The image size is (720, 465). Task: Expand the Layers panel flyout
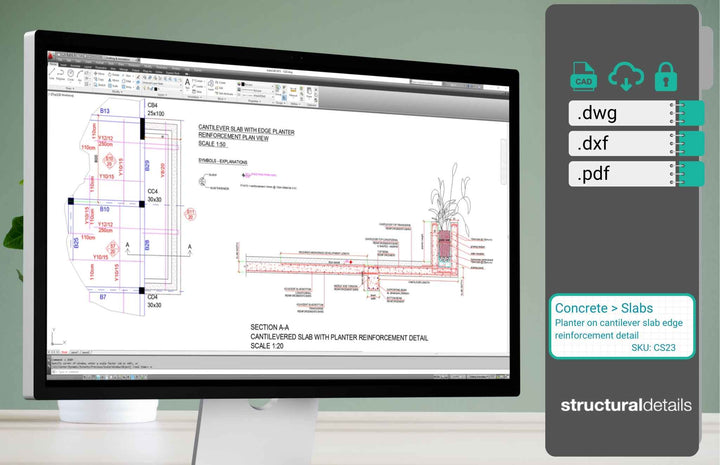[x=162, y=95]
